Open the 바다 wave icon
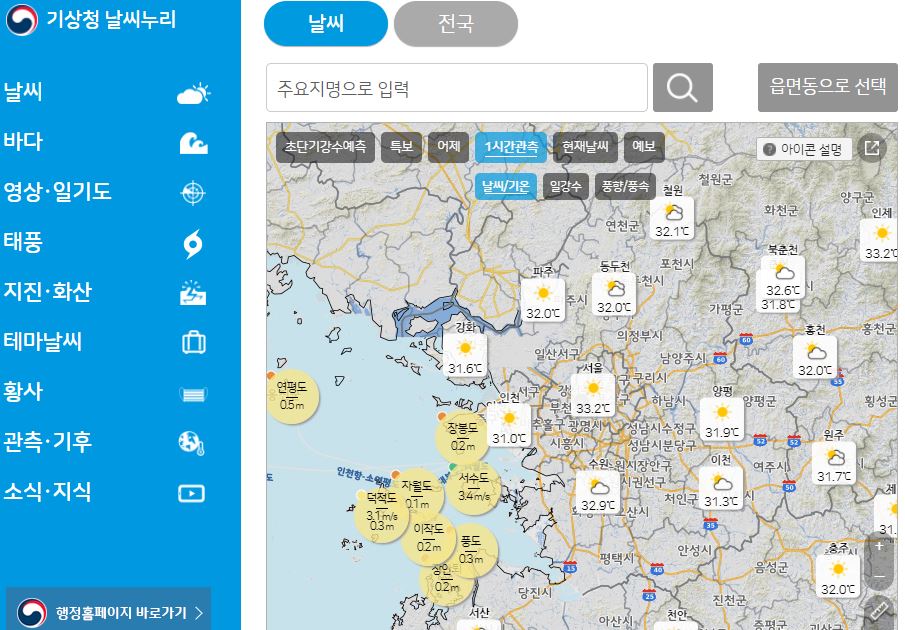This screenshot has width=905, height=630. (193, 143)
